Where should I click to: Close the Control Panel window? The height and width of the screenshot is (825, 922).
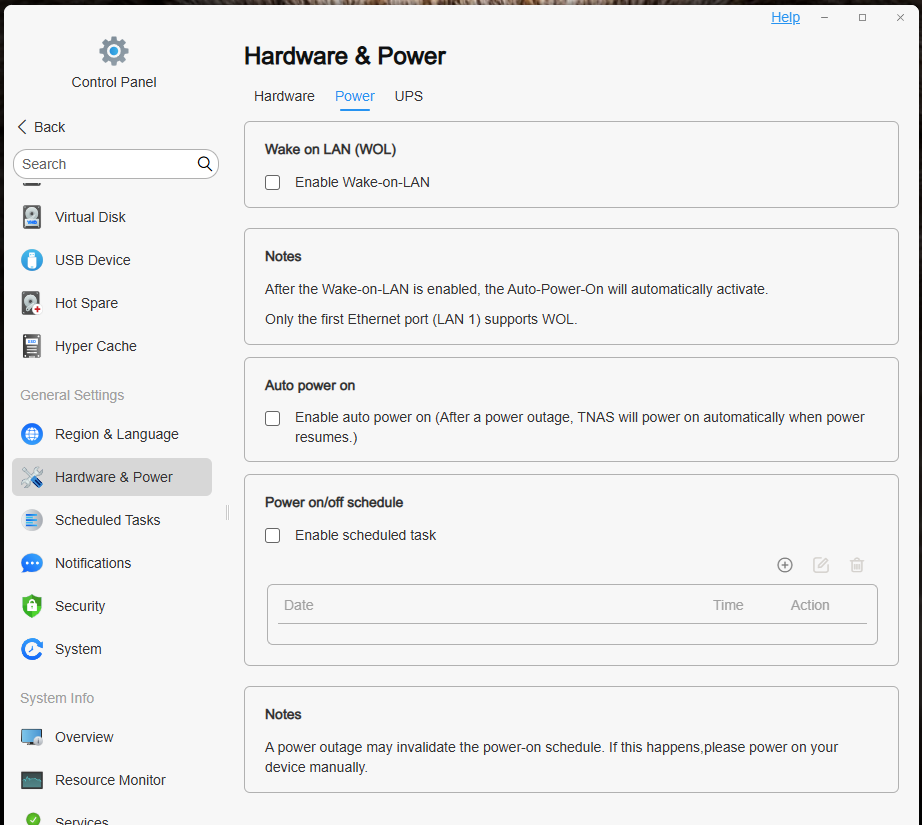coord(900,18)
